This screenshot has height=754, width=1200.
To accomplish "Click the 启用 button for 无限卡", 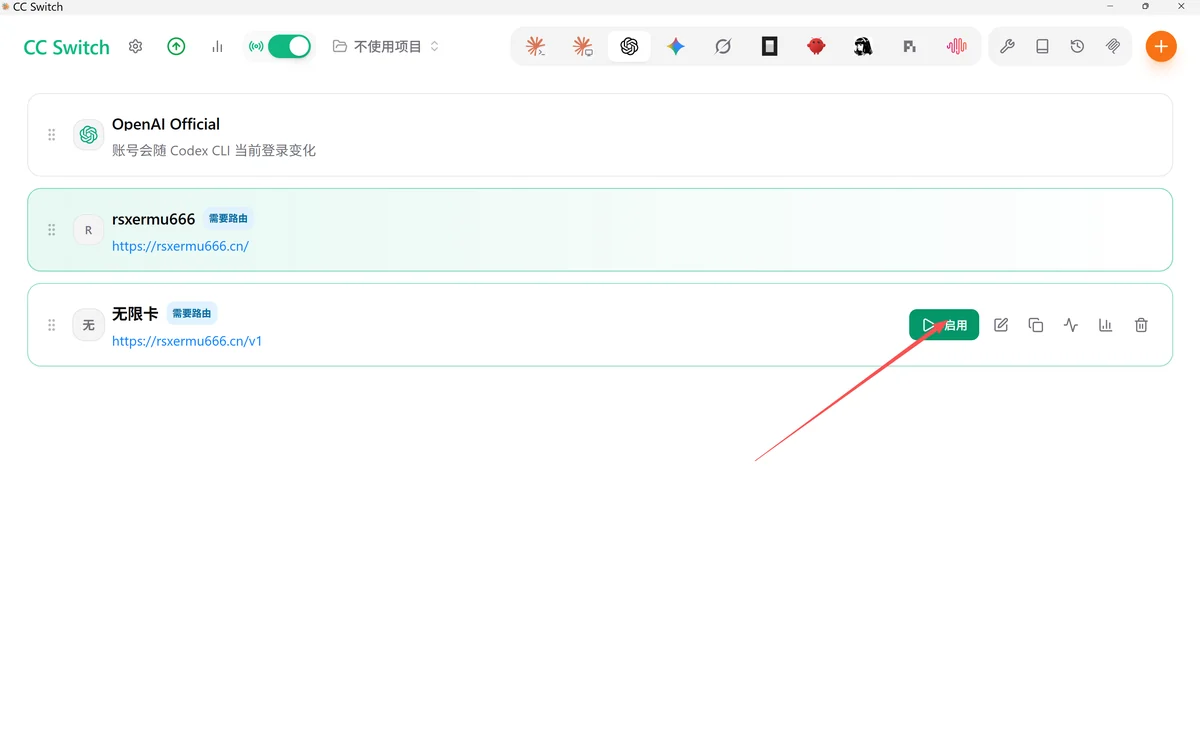I will (x=944, y=325).
